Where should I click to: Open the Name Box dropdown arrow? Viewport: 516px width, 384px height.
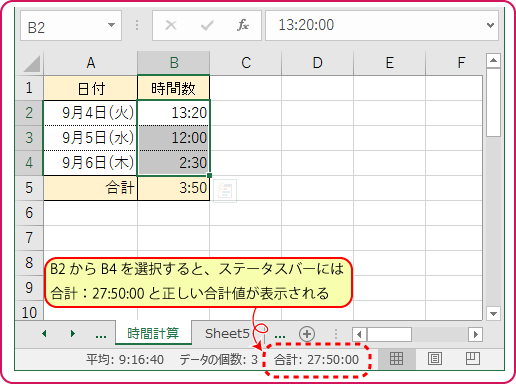tap(111, 25)
